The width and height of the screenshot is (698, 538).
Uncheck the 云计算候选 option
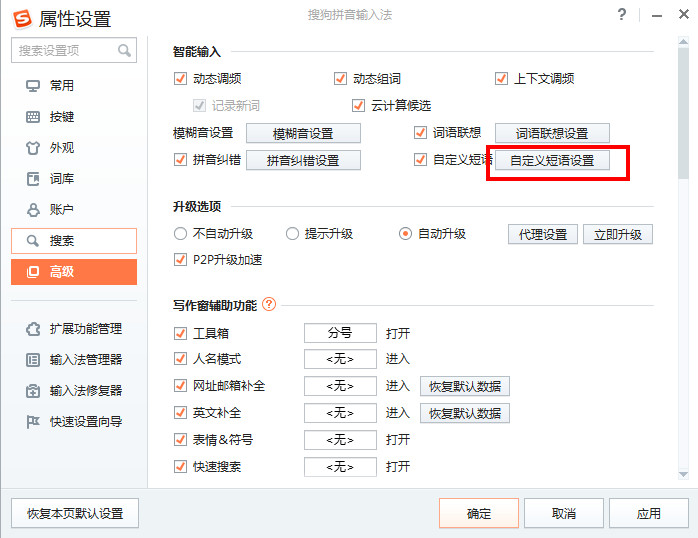click(x=359, y=105)
